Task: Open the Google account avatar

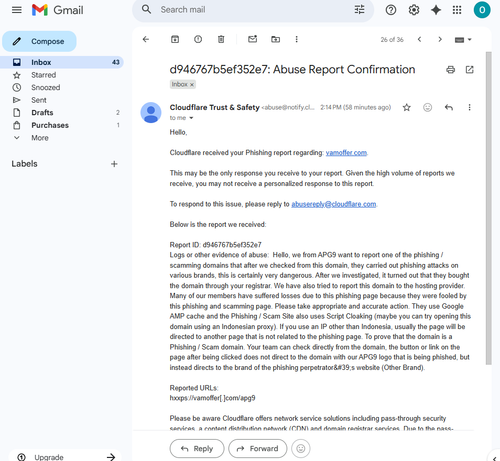Action: 482,10
